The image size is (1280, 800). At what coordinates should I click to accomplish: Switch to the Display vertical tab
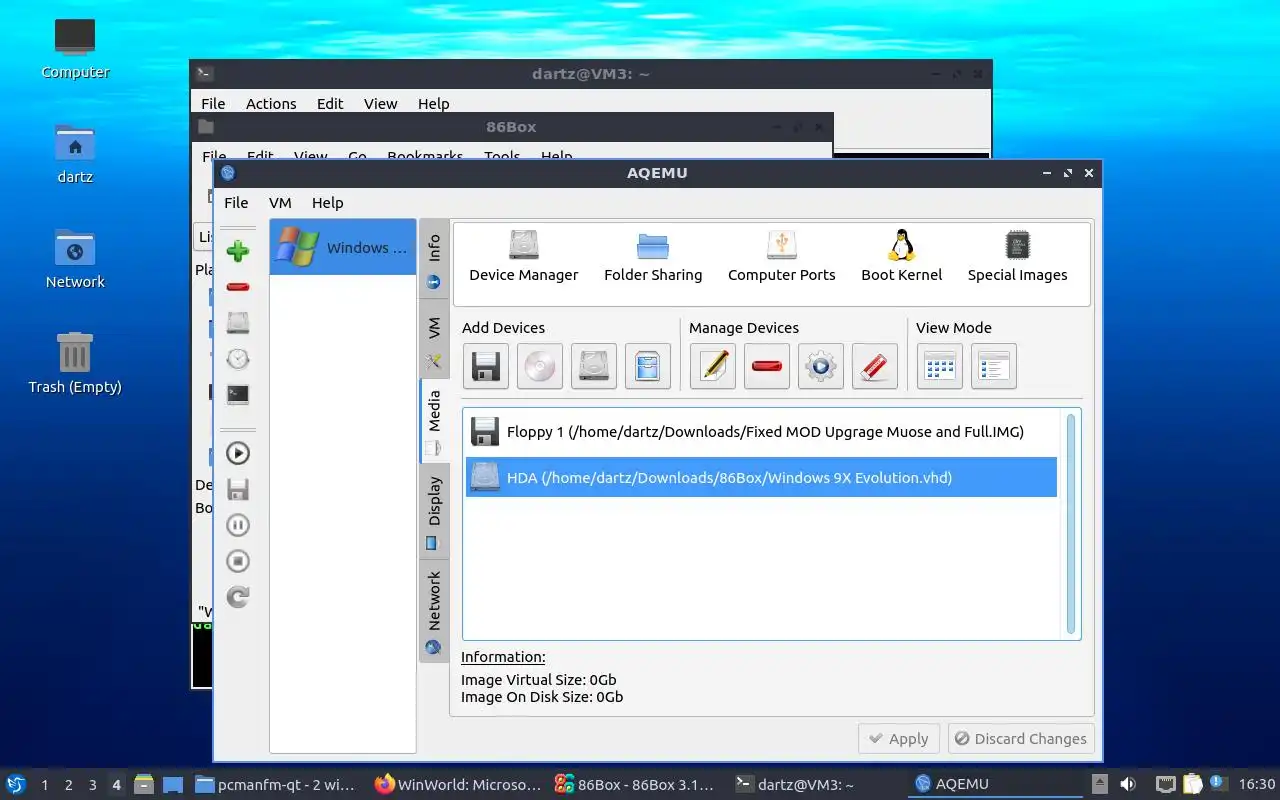pyautogui.click(x=434, y=512)
